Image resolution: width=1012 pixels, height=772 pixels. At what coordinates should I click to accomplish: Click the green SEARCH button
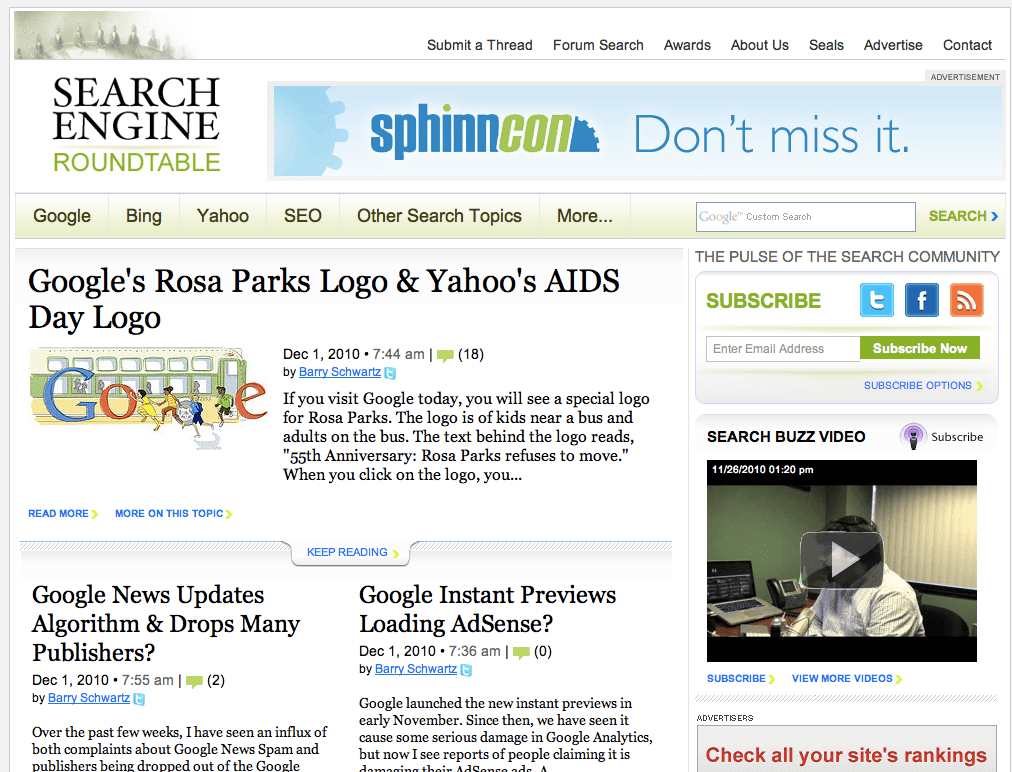(x=963, y=216)
